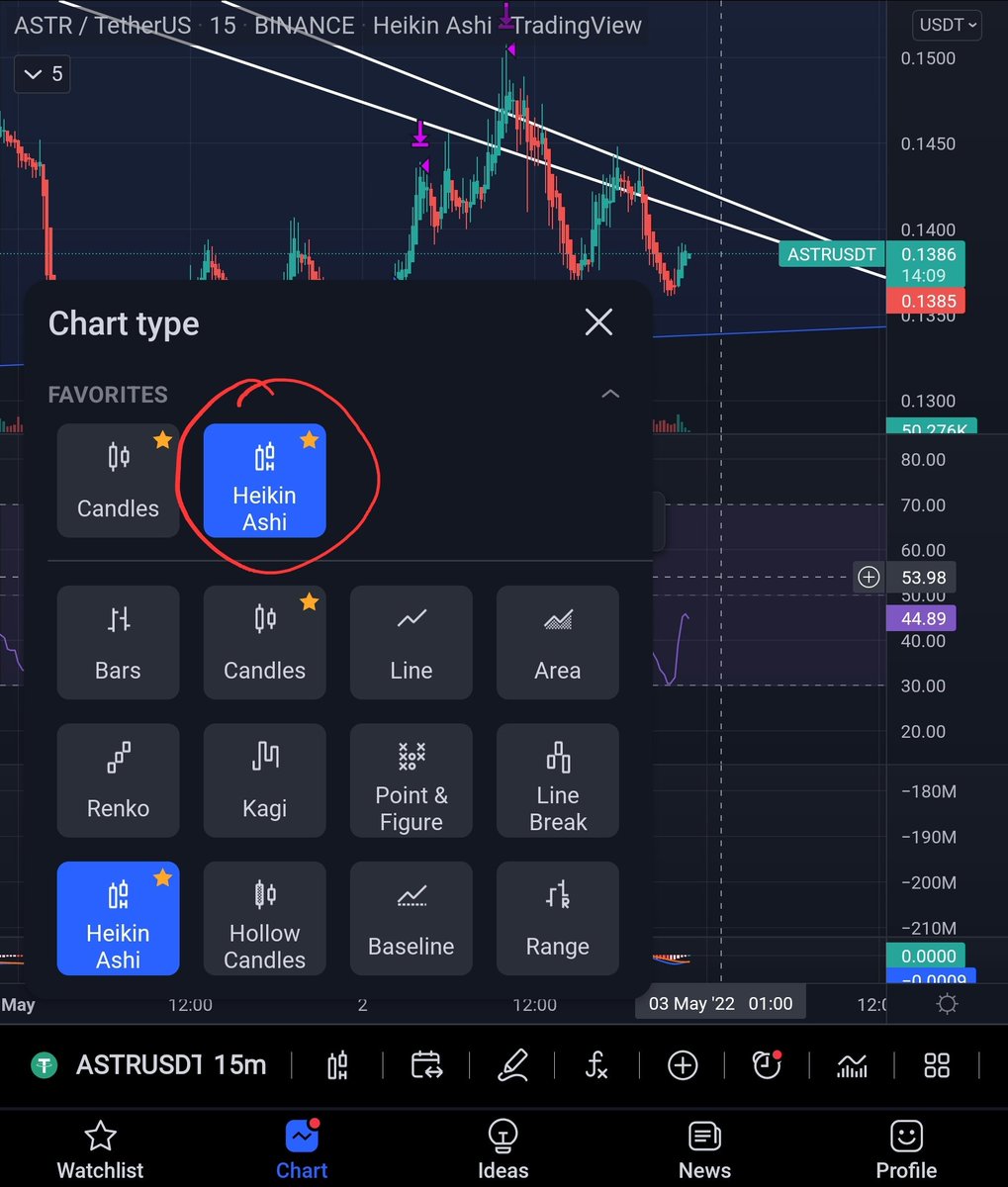Open the indicators fx menu
The height and width of the screenshot is (1187, 1008).
(596, 1065)
